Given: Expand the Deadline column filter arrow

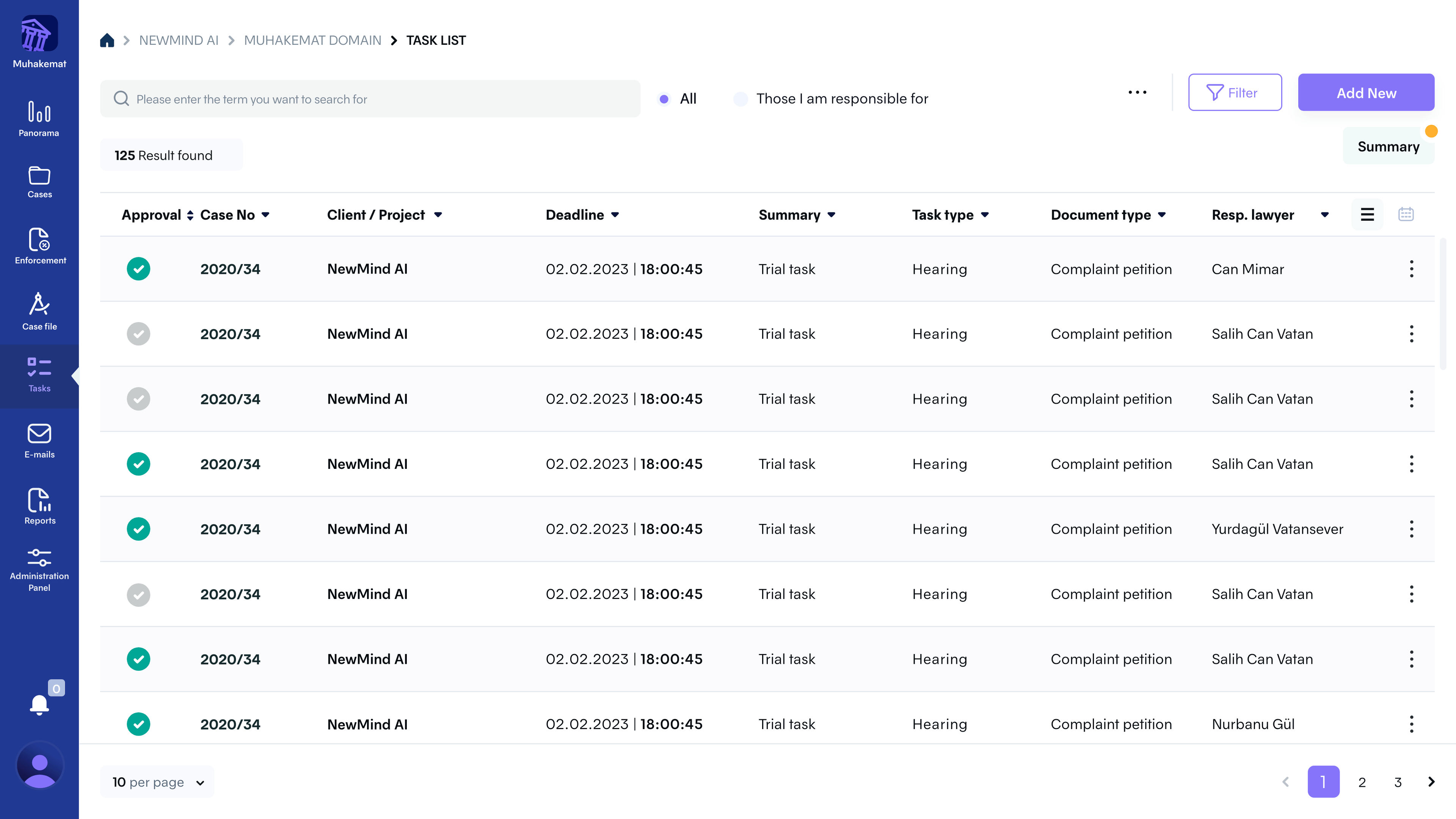Looking at the screenshot, I should point(615,215).
